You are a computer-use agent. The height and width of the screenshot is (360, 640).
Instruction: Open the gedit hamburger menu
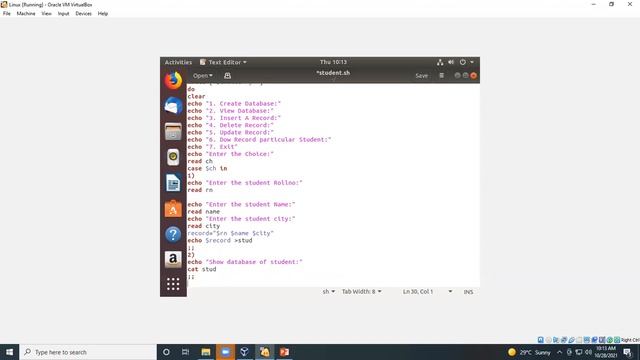441,76
